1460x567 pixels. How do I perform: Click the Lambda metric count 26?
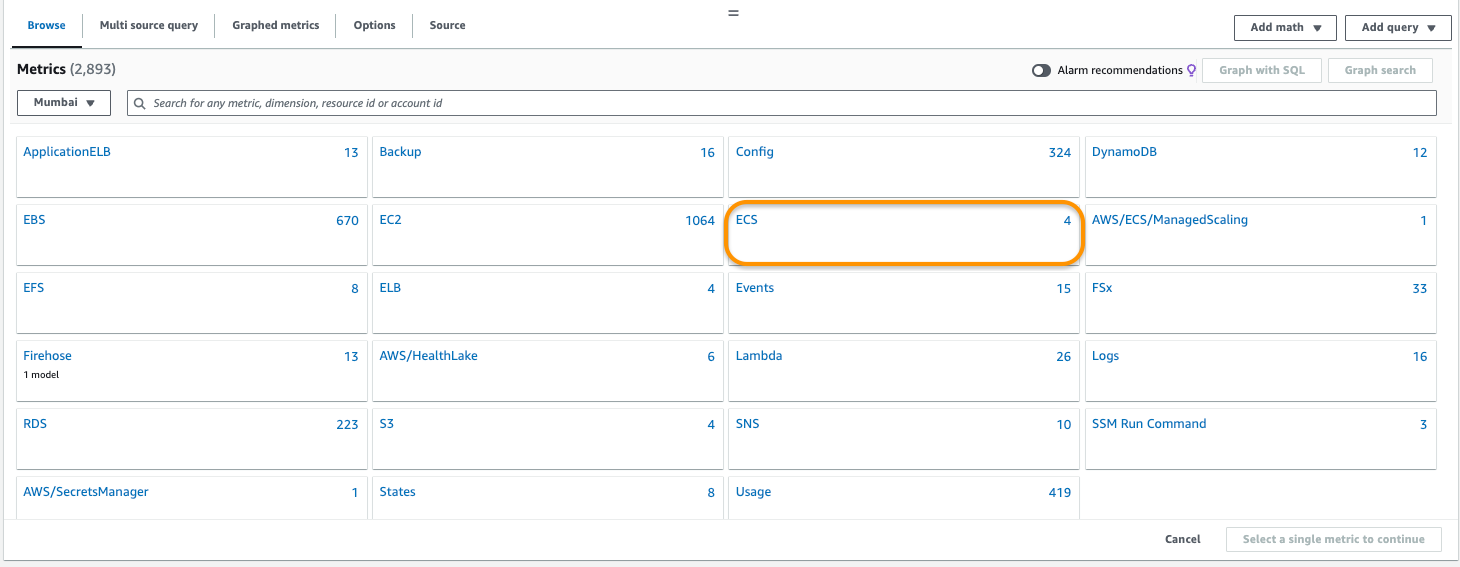coord(1063,357)
